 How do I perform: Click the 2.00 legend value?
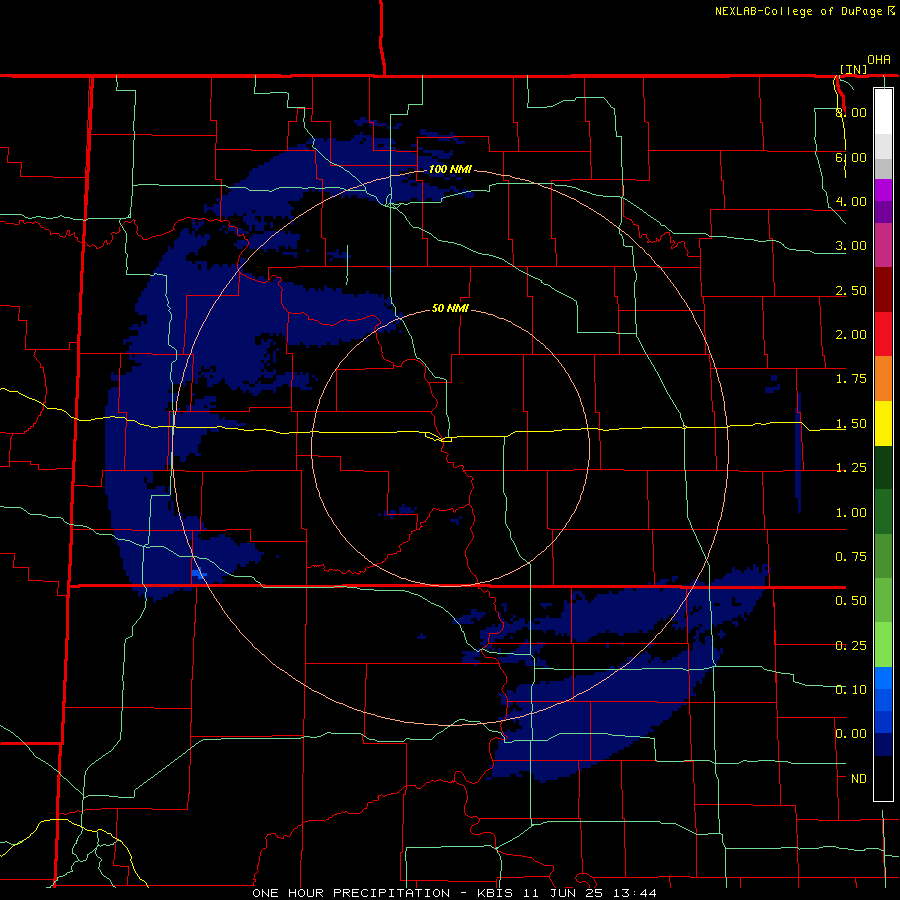[x=851, y=335]
